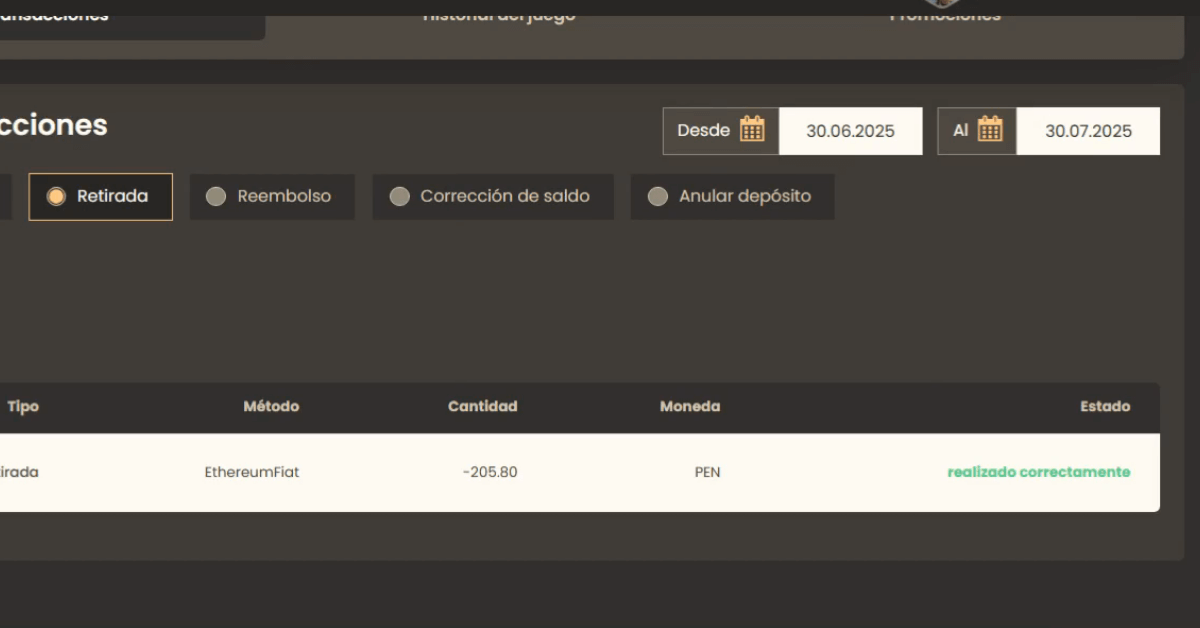Sort by the Tipo column header
Viewport: 1200px width, 628px height.
[23, 407]
